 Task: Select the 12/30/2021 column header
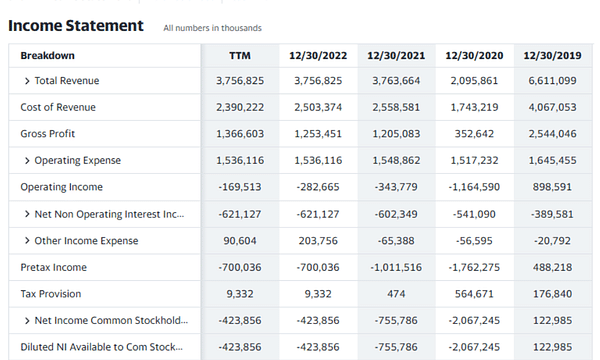[x=396, y=56]
